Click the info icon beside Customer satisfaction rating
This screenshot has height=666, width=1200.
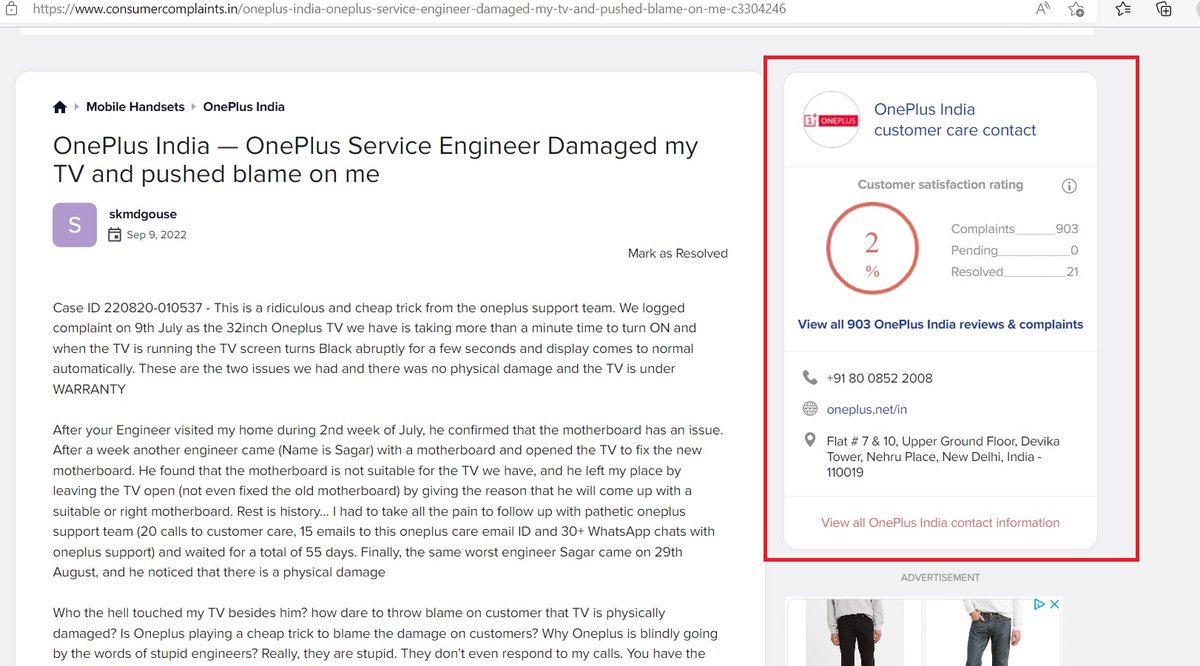(x=1069, y=185)
